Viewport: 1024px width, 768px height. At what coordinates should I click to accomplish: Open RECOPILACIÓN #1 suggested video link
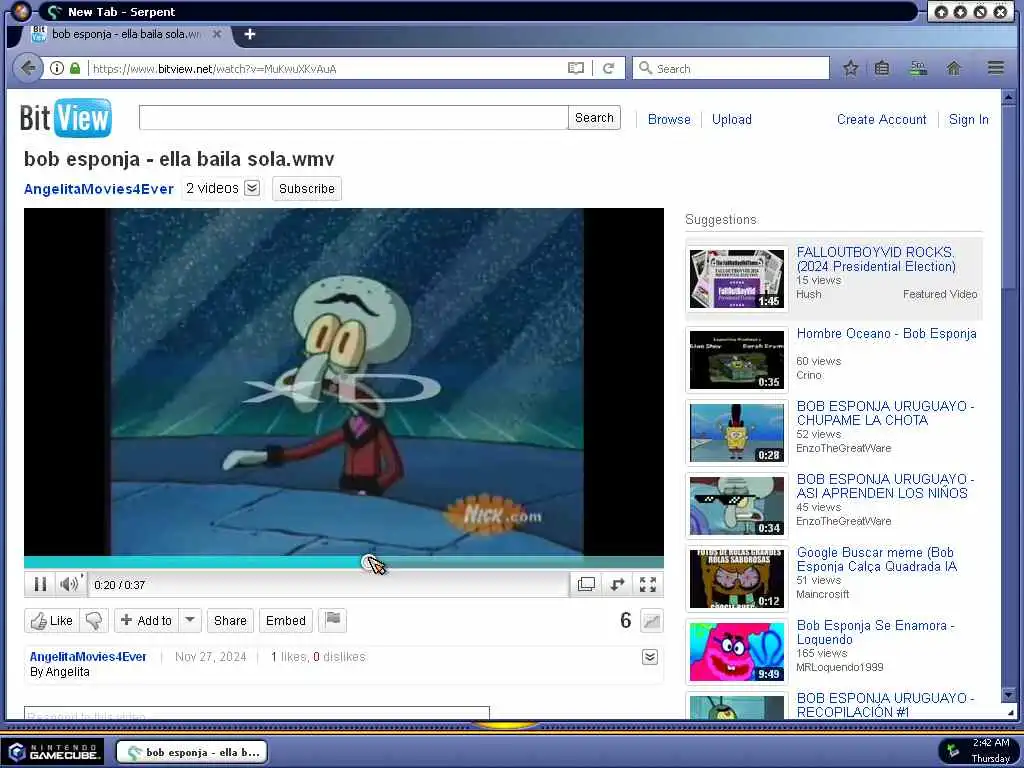point(885,705)
